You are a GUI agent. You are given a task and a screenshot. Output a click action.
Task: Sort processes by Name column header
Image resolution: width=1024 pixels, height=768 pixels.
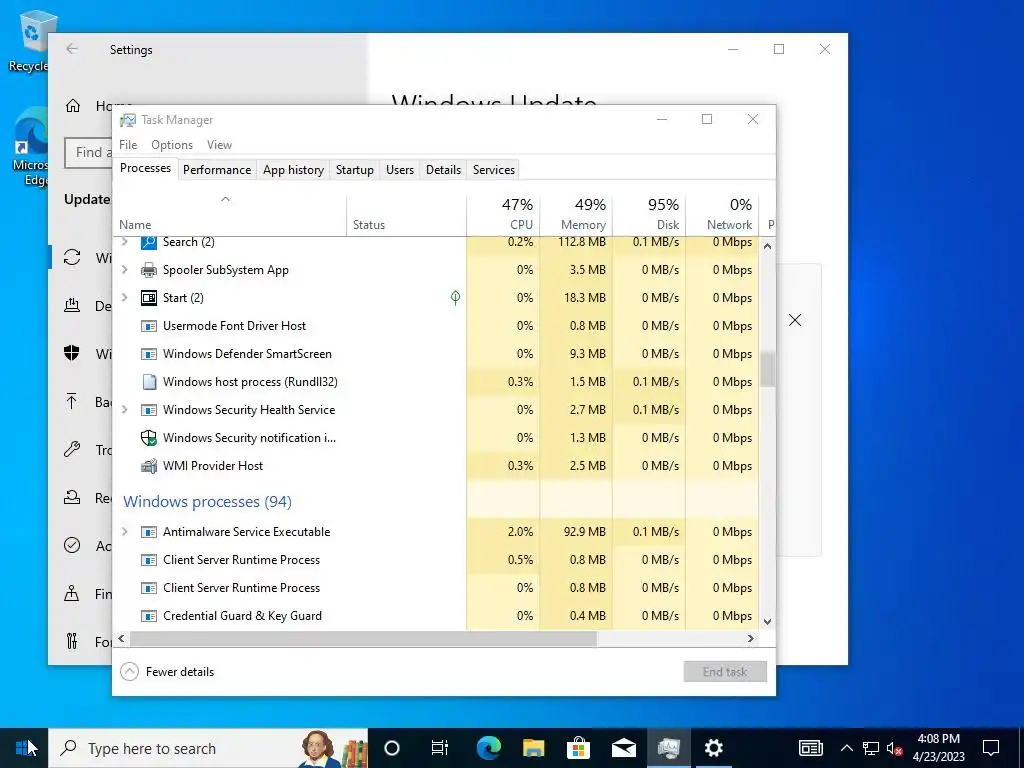(x=230, y=214)
